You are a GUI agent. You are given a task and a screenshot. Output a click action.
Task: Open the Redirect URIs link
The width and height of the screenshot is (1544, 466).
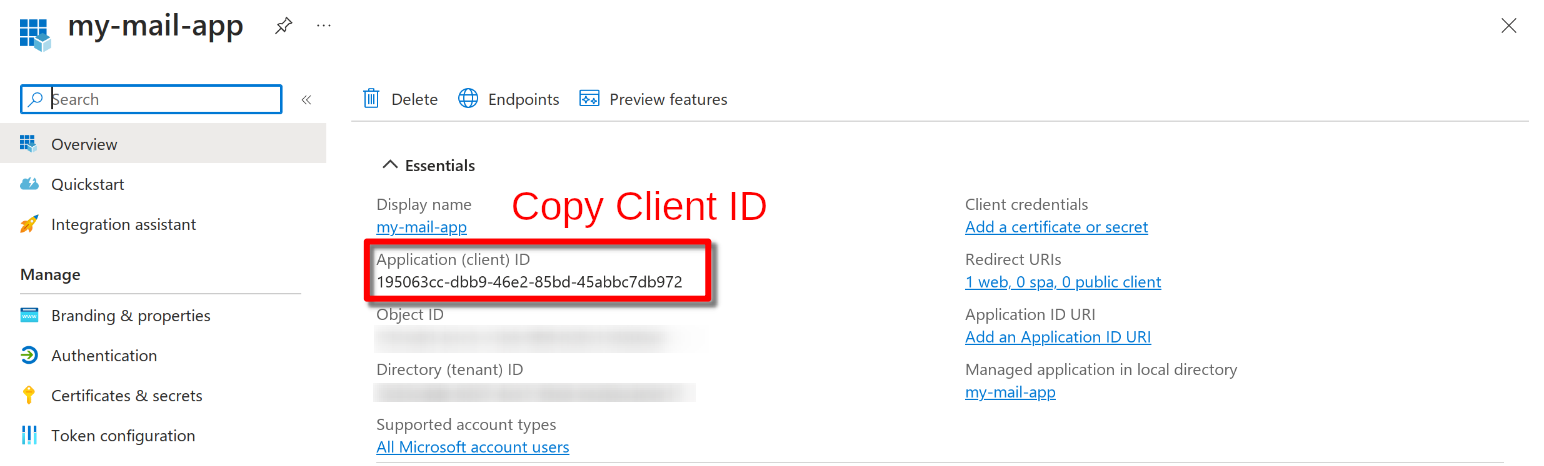coord(1063,282)
